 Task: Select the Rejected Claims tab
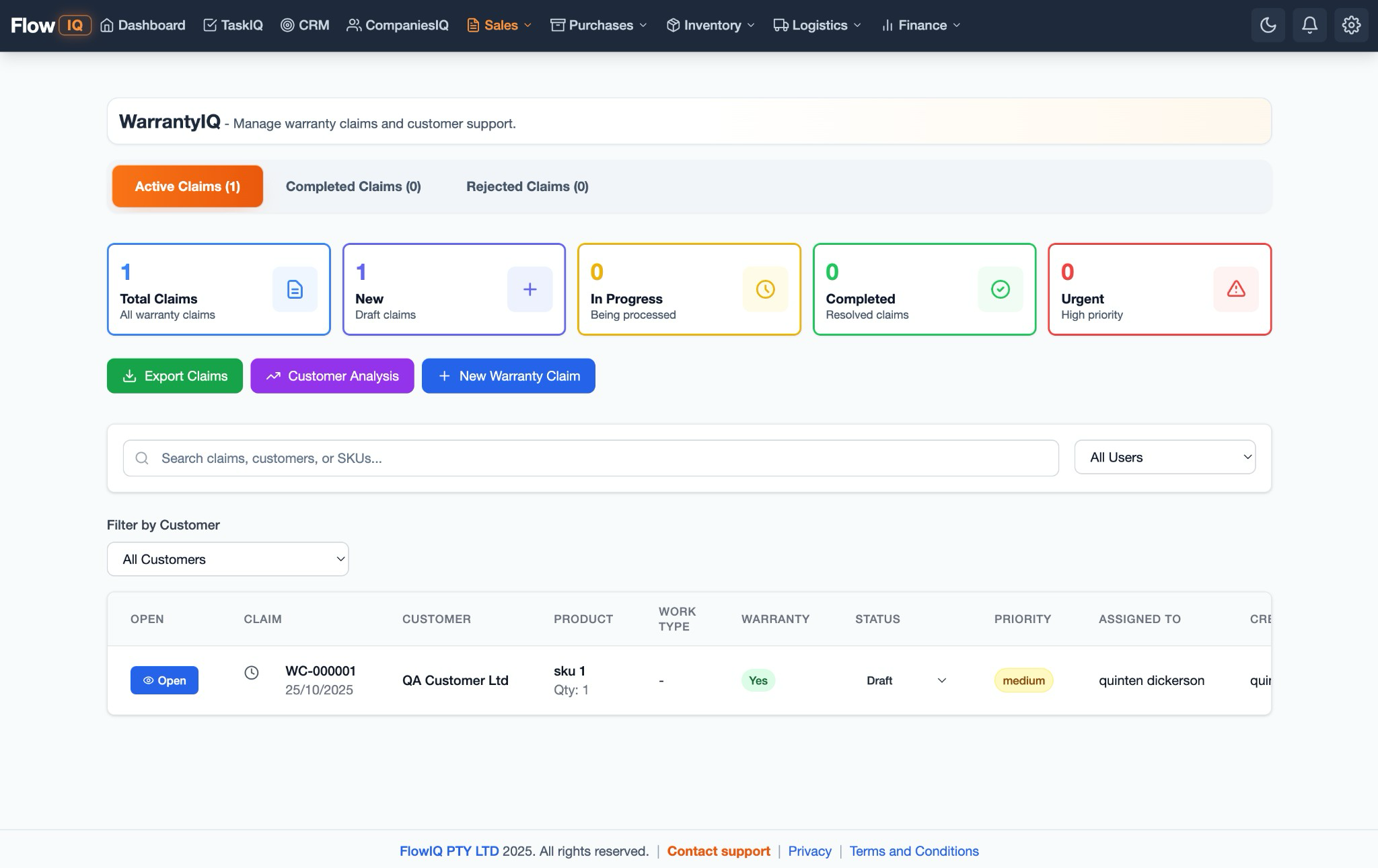click(526, 186)
